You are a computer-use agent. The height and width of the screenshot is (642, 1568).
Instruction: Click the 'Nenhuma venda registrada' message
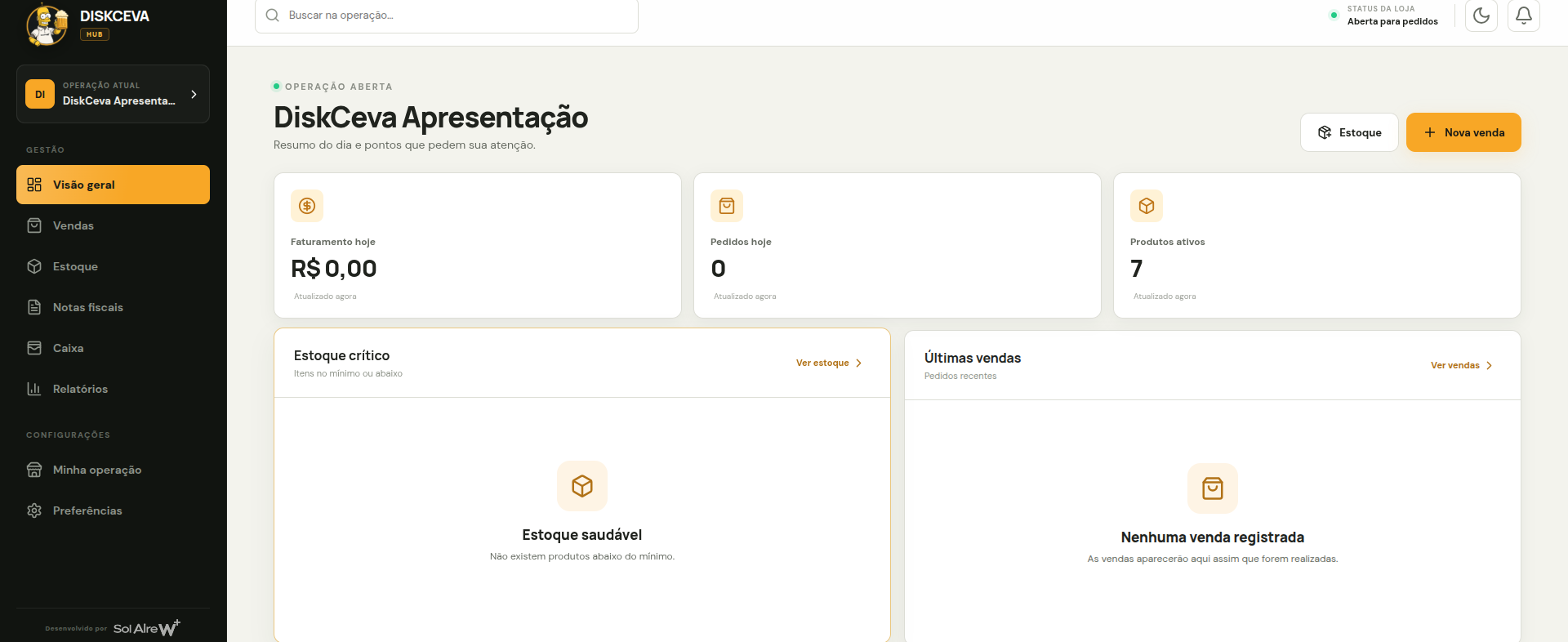tap(1213, 537)
